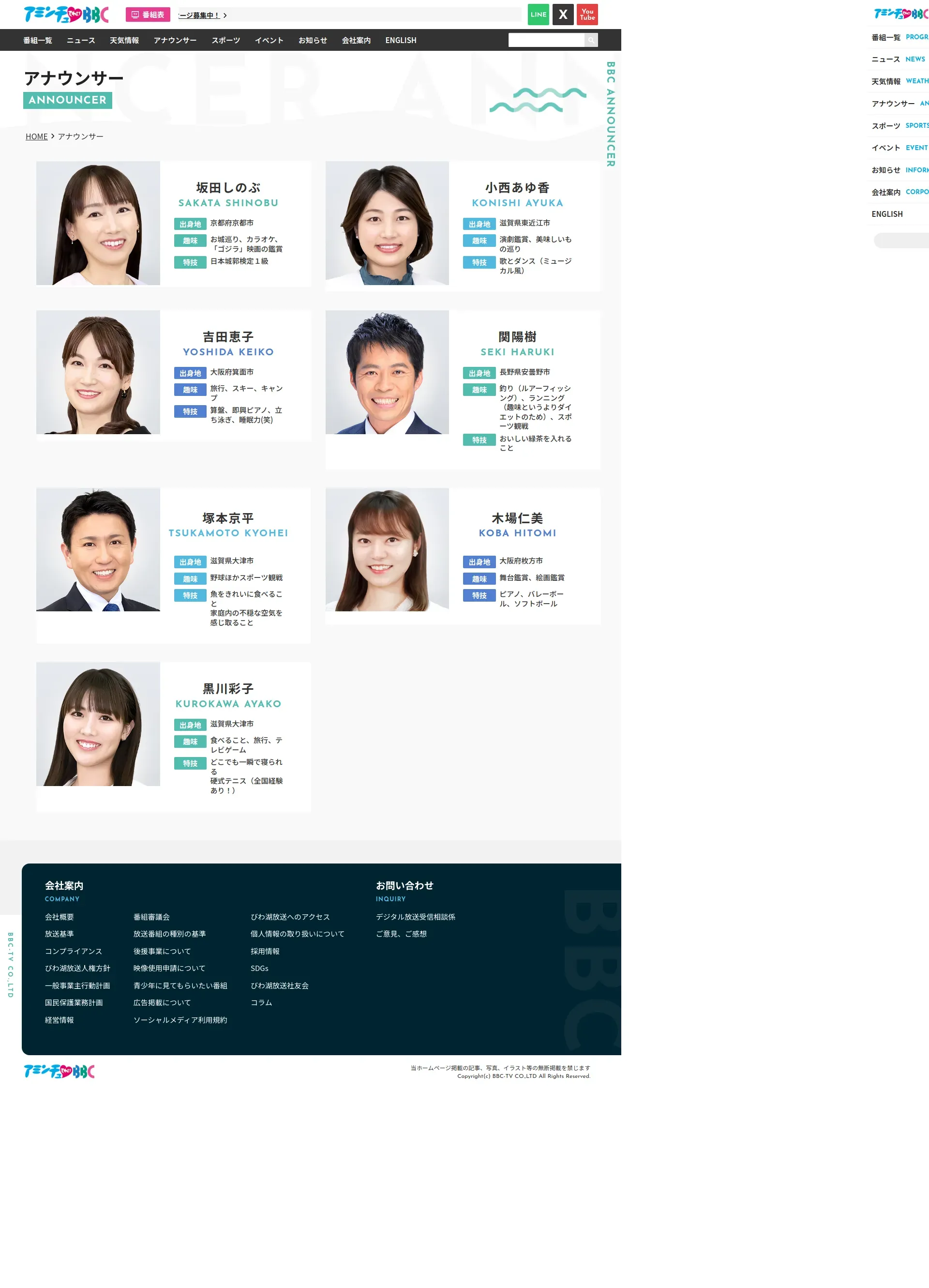The height and width of the screenshot is (1288, 929).
Task: Click the search magnifier icon
Action: 591,40
